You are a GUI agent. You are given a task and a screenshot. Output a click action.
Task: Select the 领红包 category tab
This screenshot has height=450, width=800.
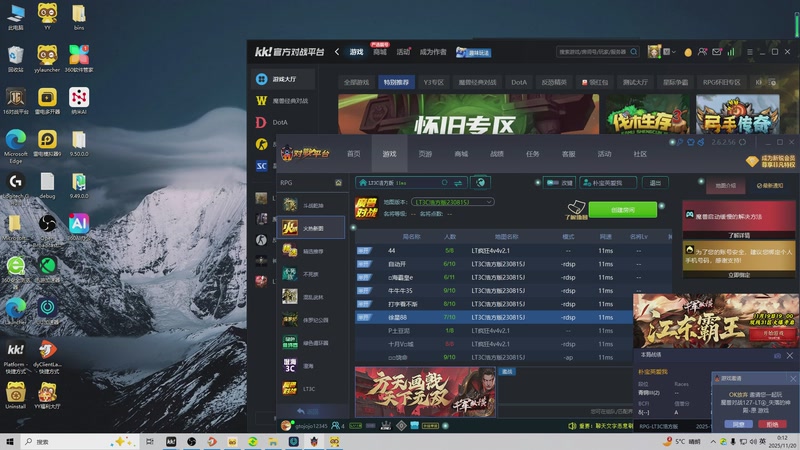[595, 82]
